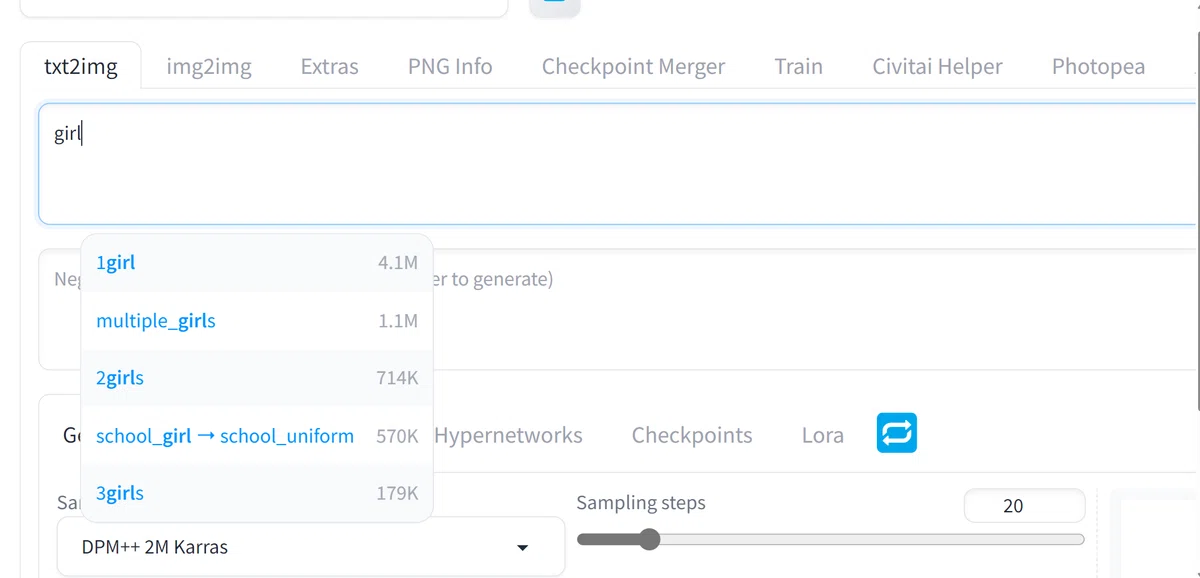The height and width of the screenshot is (578, 1200).
Task: Click the blue refresh extra networks icon
Action: pyautogui.click(x=897, y=433)
